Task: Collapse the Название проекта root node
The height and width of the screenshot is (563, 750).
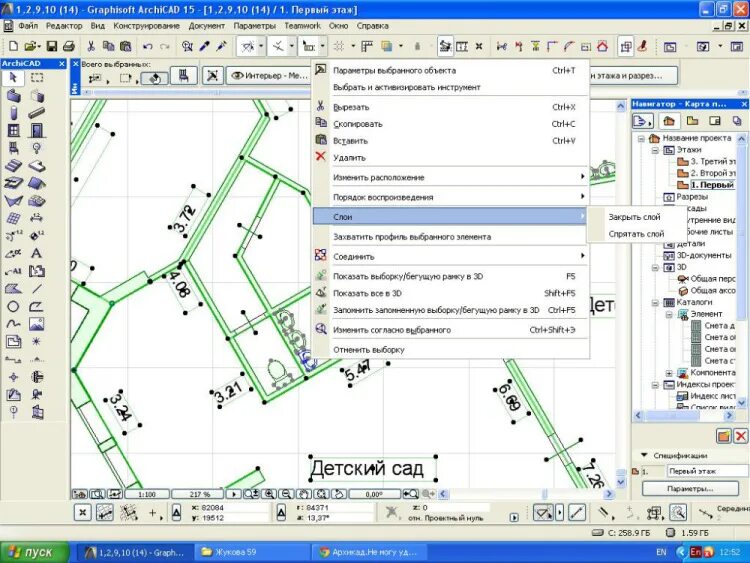Action: [641, 138]
